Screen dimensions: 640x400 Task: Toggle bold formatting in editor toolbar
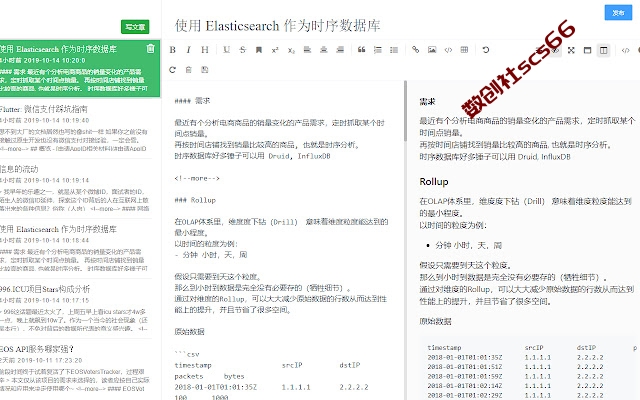[x=173, y=50]
